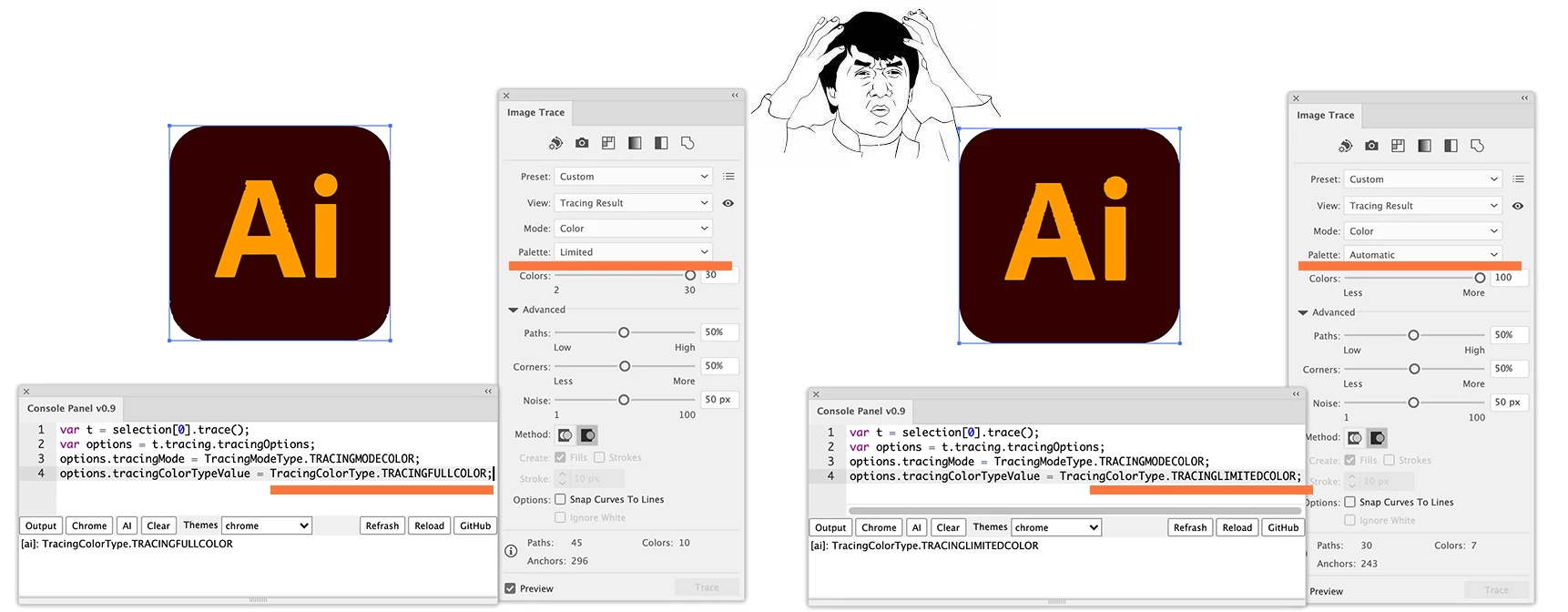
Task: Click left traced Ai logo artwork
Action: (280, 232)
